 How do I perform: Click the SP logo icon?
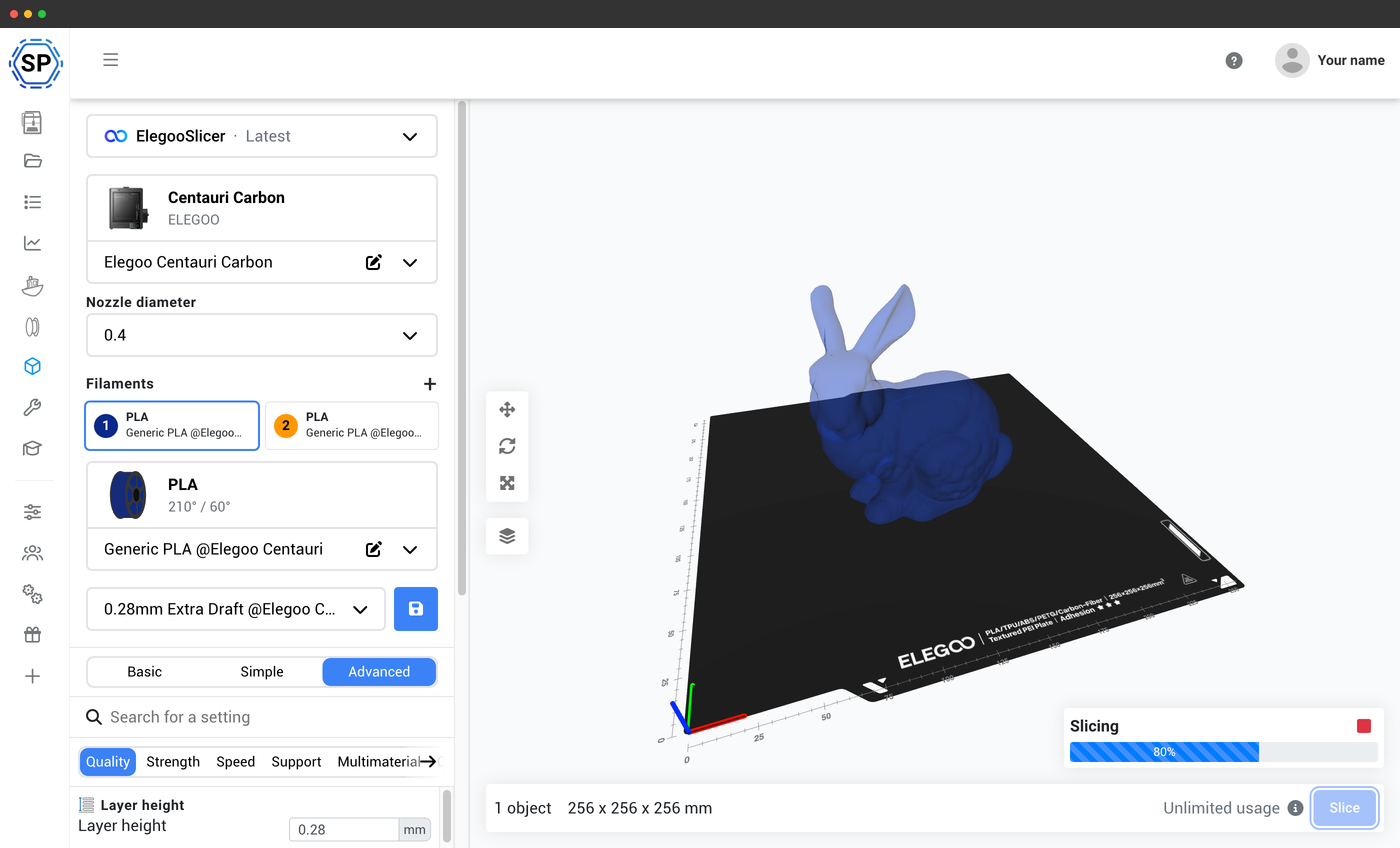[x=36, y=64]
